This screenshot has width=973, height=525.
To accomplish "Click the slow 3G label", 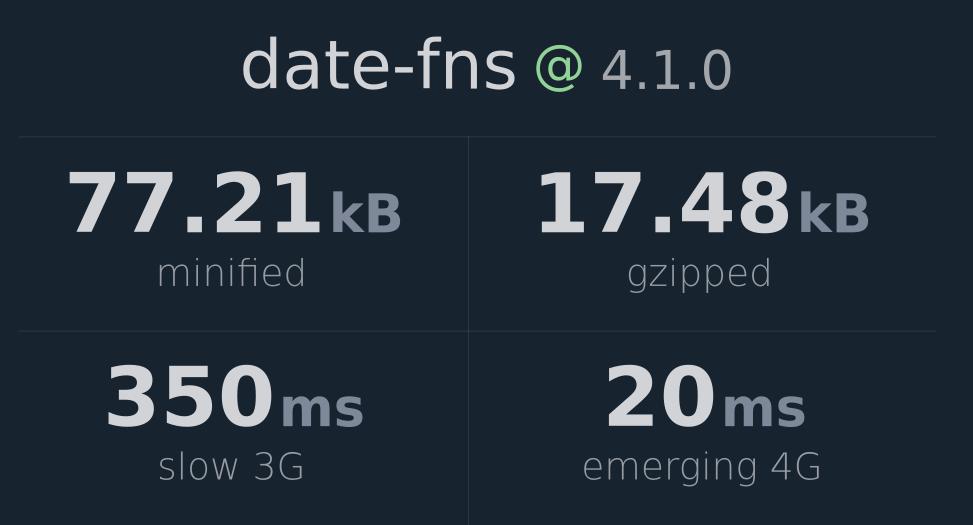I will point(231,467).
